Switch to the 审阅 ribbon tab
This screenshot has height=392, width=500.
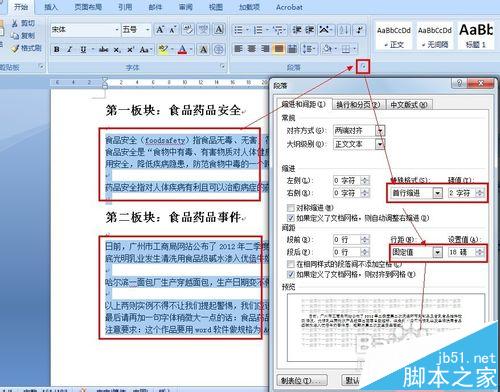click(x=186, y=7)
